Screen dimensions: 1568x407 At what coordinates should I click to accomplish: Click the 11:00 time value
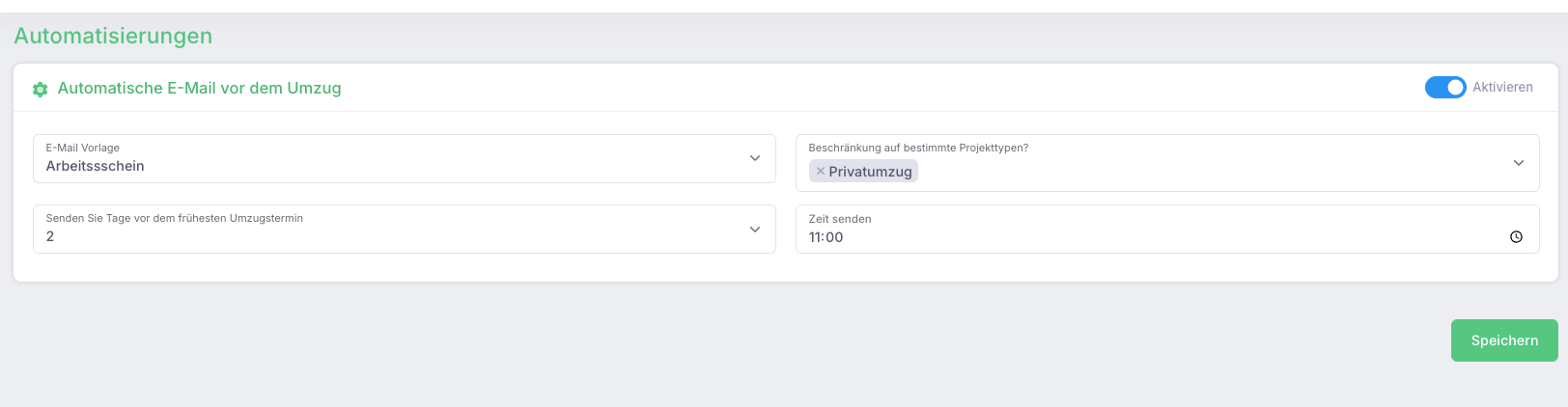tap(826, 237)
